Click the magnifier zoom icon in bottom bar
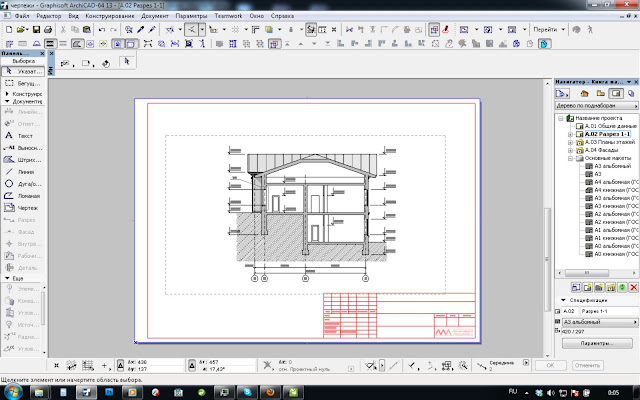Viewport: 640px width, 400px height. [463, 366]
